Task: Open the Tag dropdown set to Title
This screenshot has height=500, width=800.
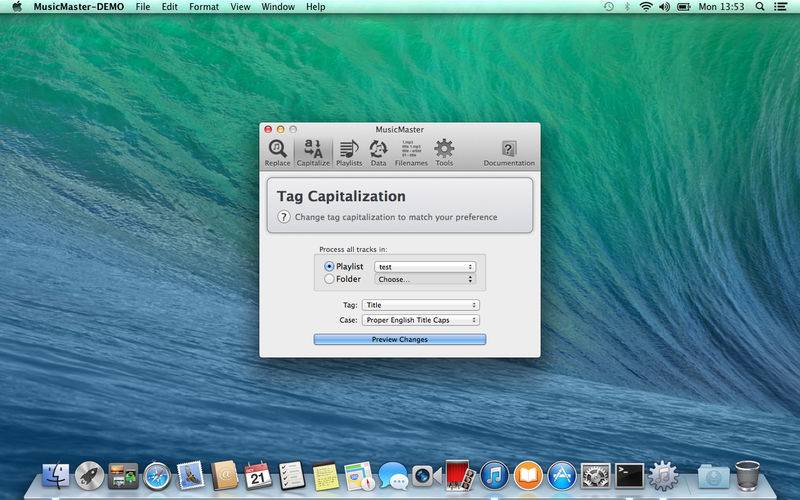Action: point(420,305)
